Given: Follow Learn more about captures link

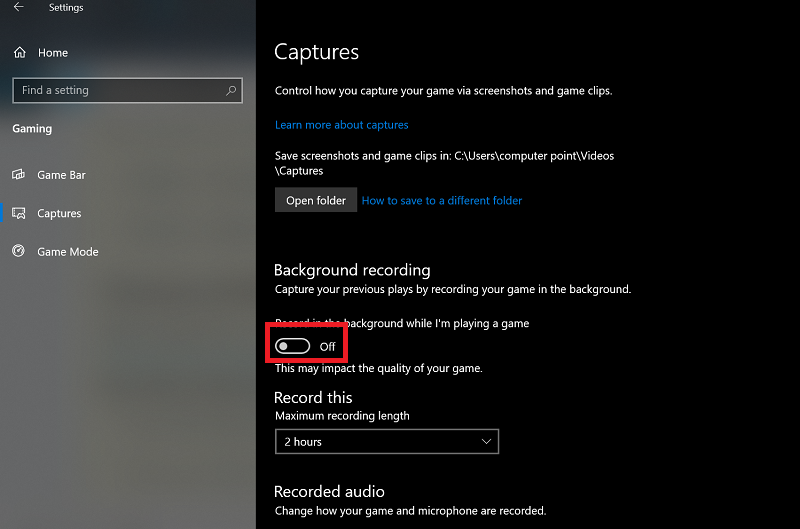Looking at the screenshot, I should click(341, 125).
